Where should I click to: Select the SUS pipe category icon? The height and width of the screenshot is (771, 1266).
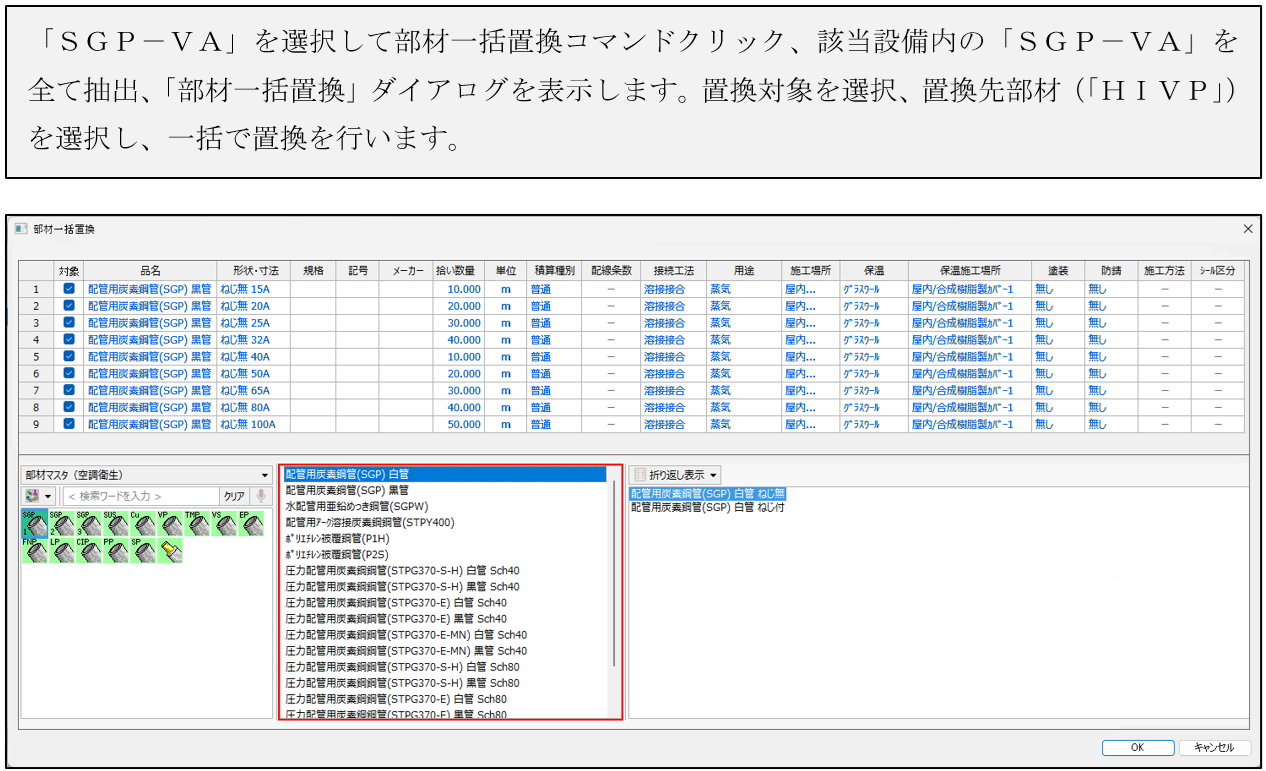115,522
